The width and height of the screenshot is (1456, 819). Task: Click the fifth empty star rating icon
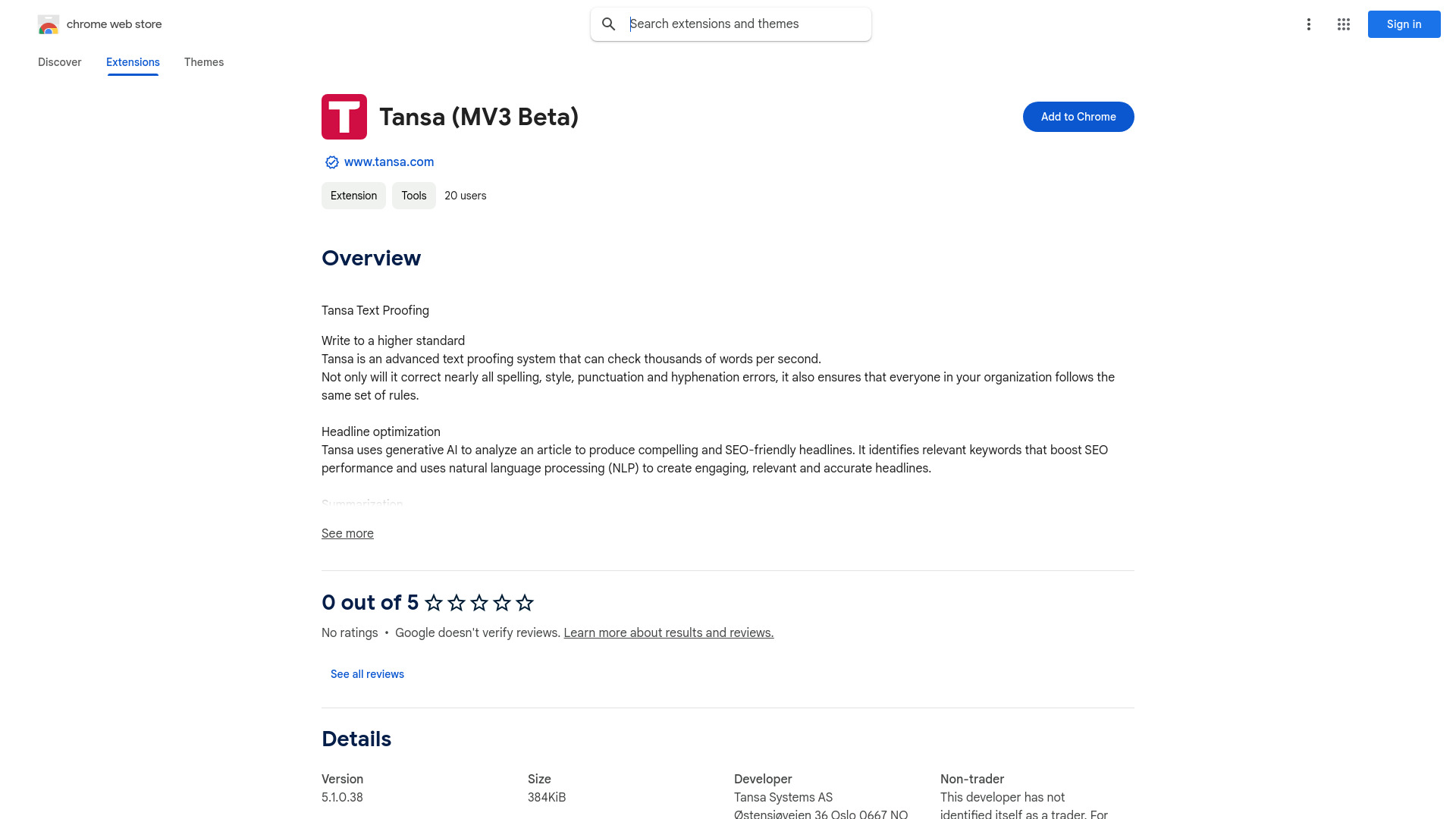pyautogui.click(x=523, y=602)
